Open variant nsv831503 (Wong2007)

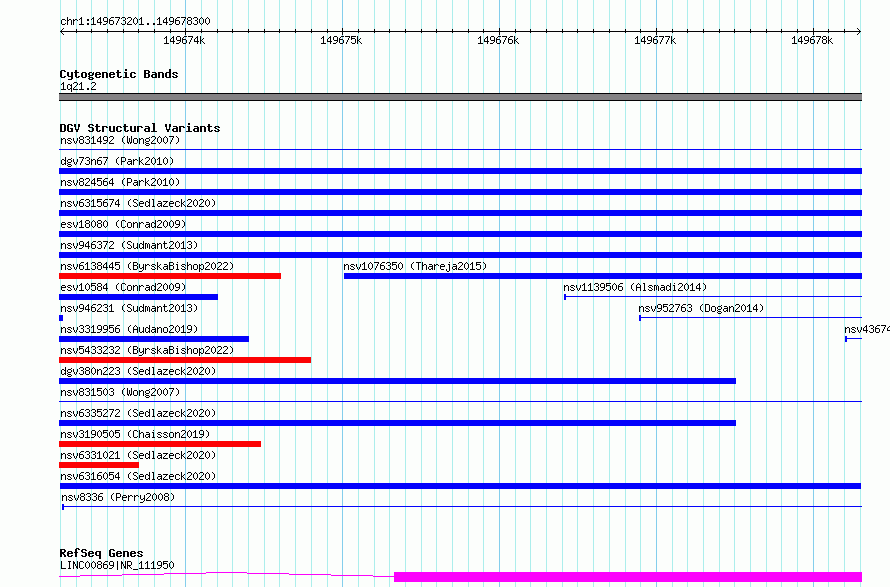point(120,392)
